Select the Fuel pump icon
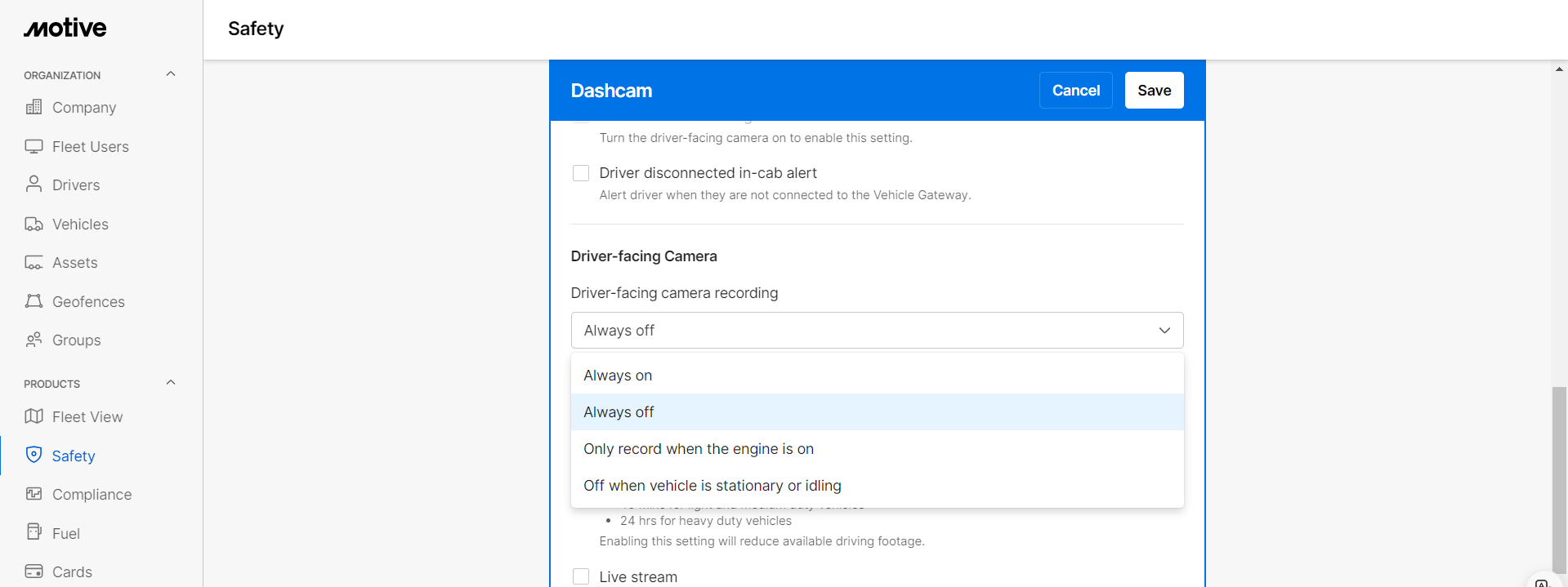This screenshot has width=1568, height=587. pyautogui.click(x=34, y=532)
